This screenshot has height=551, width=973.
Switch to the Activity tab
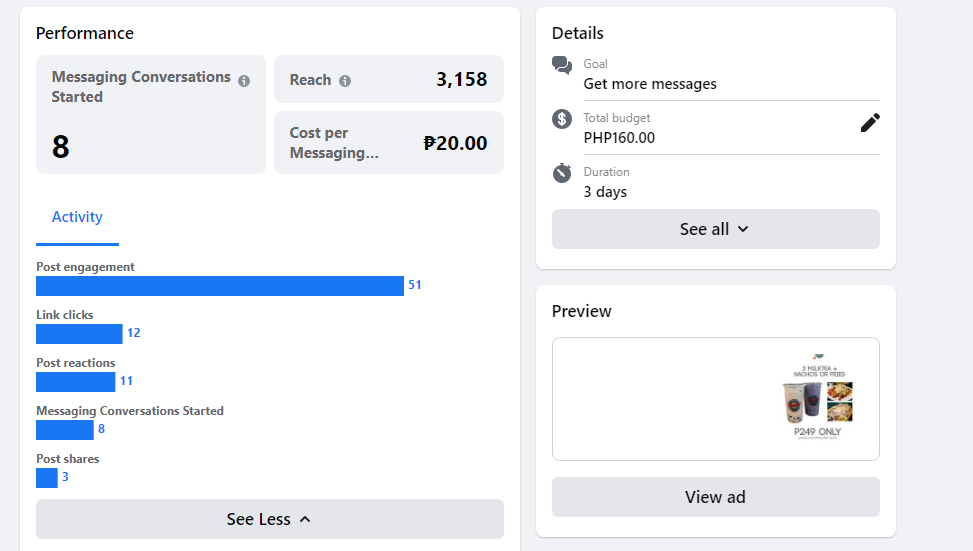click(x=77, y=217)
